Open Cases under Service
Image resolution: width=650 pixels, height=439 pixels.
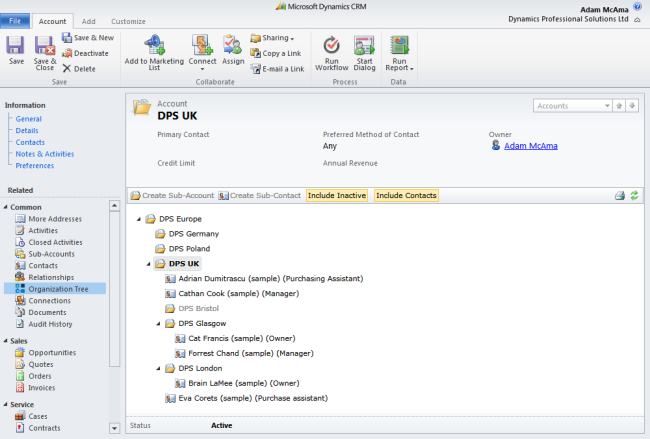pos(32,416)
